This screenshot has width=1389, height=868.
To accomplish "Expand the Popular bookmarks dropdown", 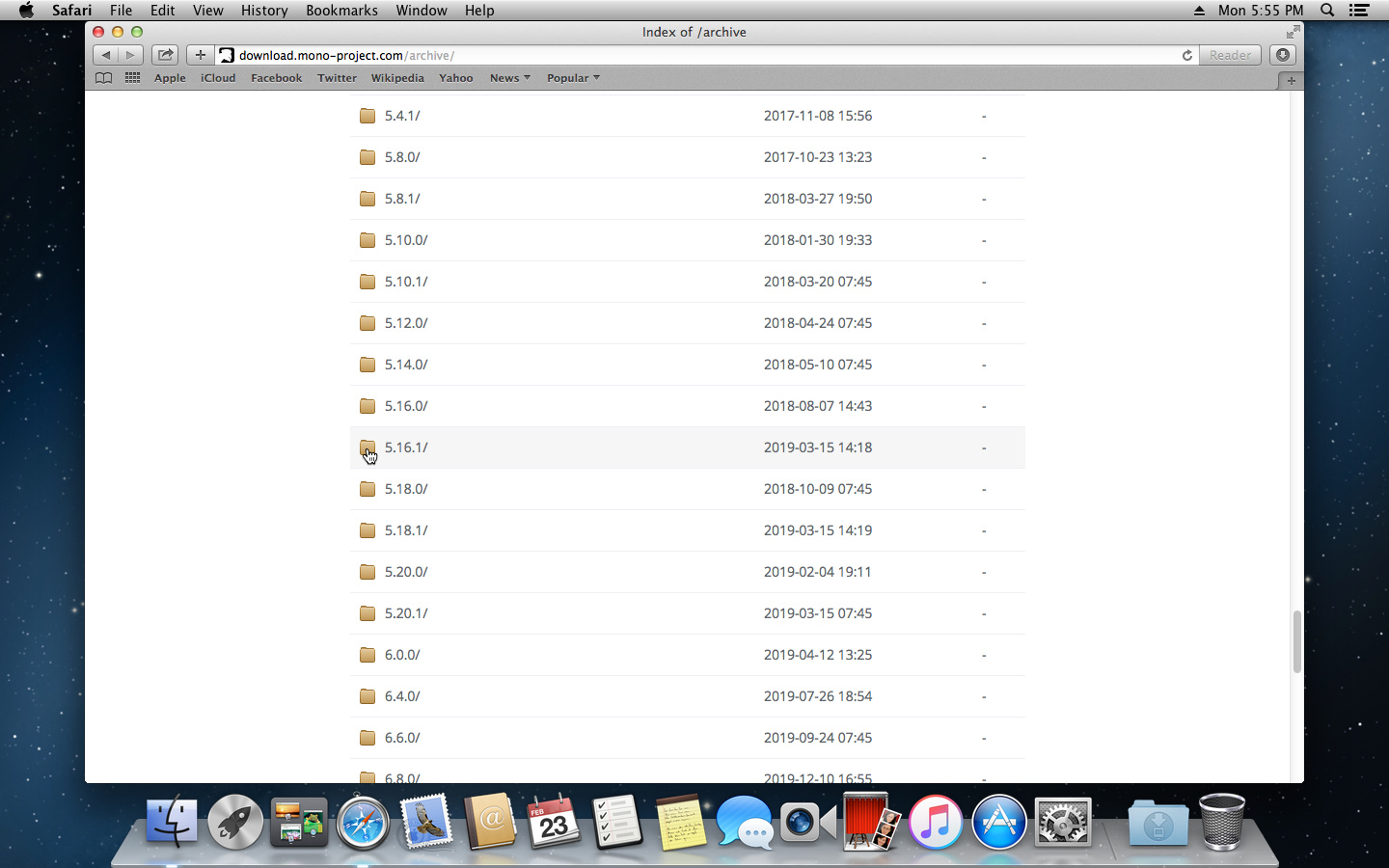I will click(x=573, y=78).
